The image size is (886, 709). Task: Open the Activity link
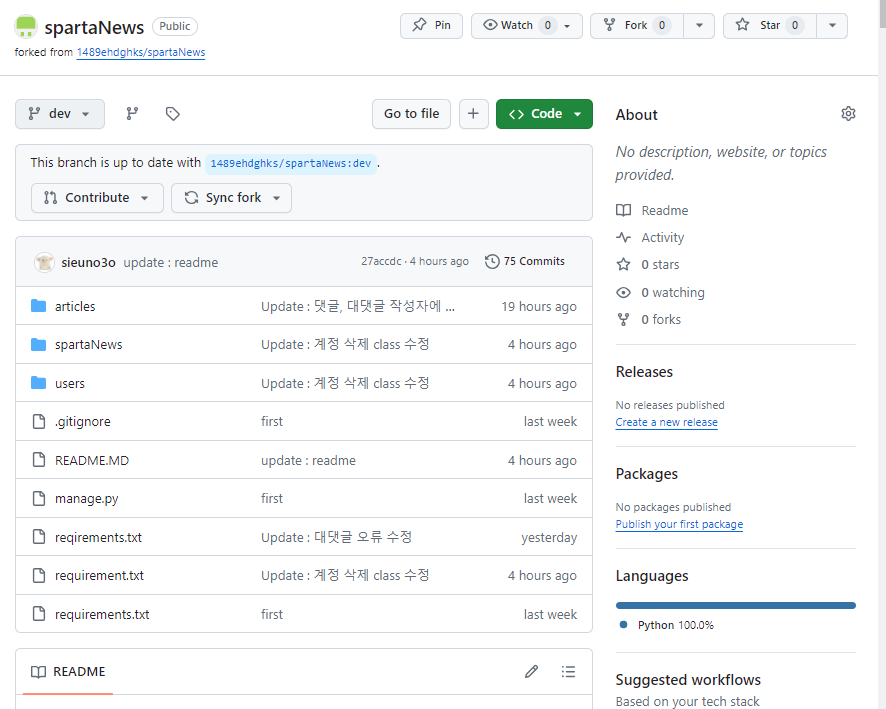[x=662, y=237]
